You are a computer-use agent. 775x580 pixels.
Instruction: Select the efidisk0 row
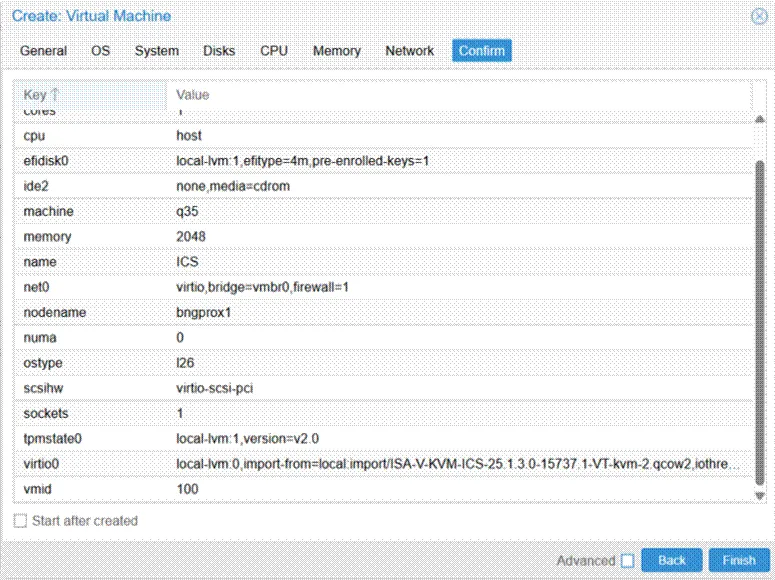coord(383,161)
